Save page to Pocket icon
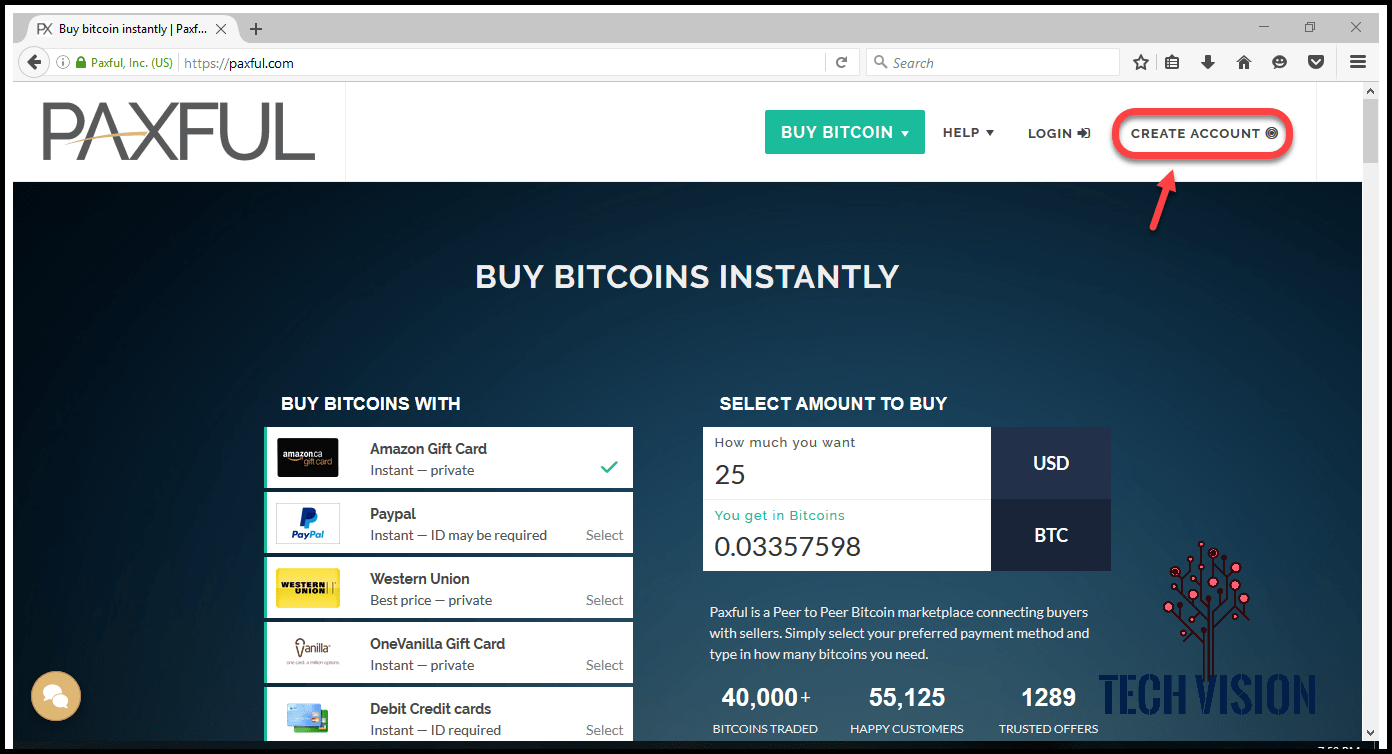1392x754 pixels. coord(1316,62)
